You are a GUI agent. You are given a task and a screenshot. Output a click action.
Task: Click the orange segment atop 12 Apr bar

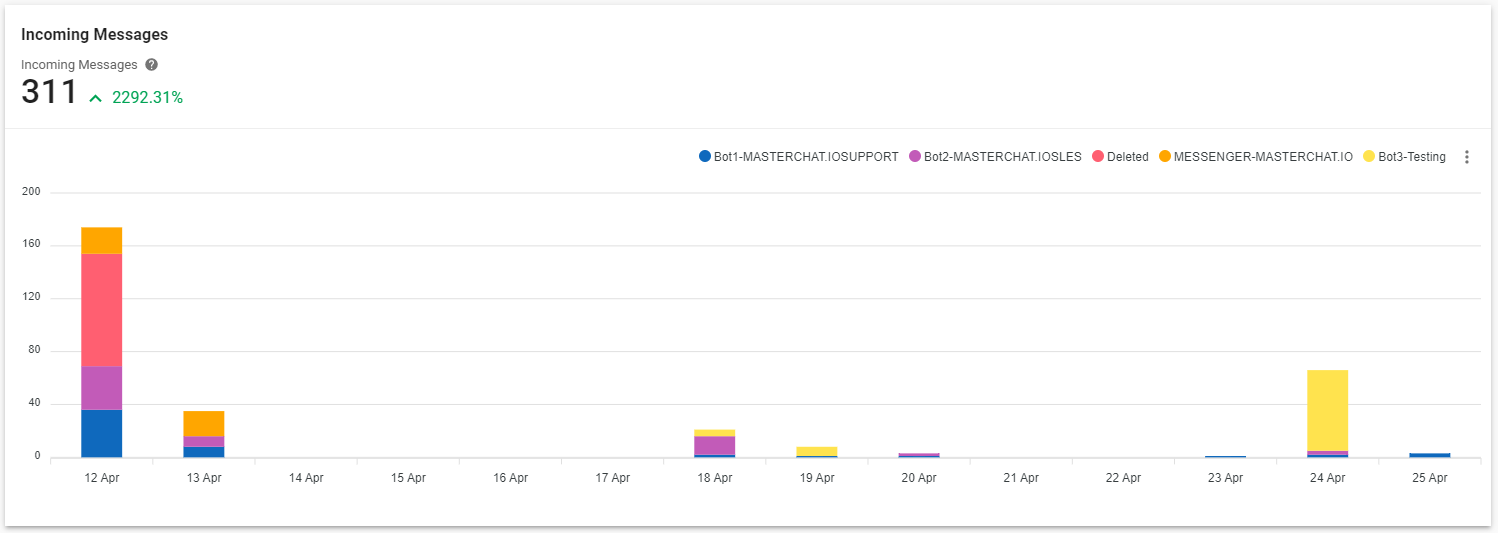102,241
